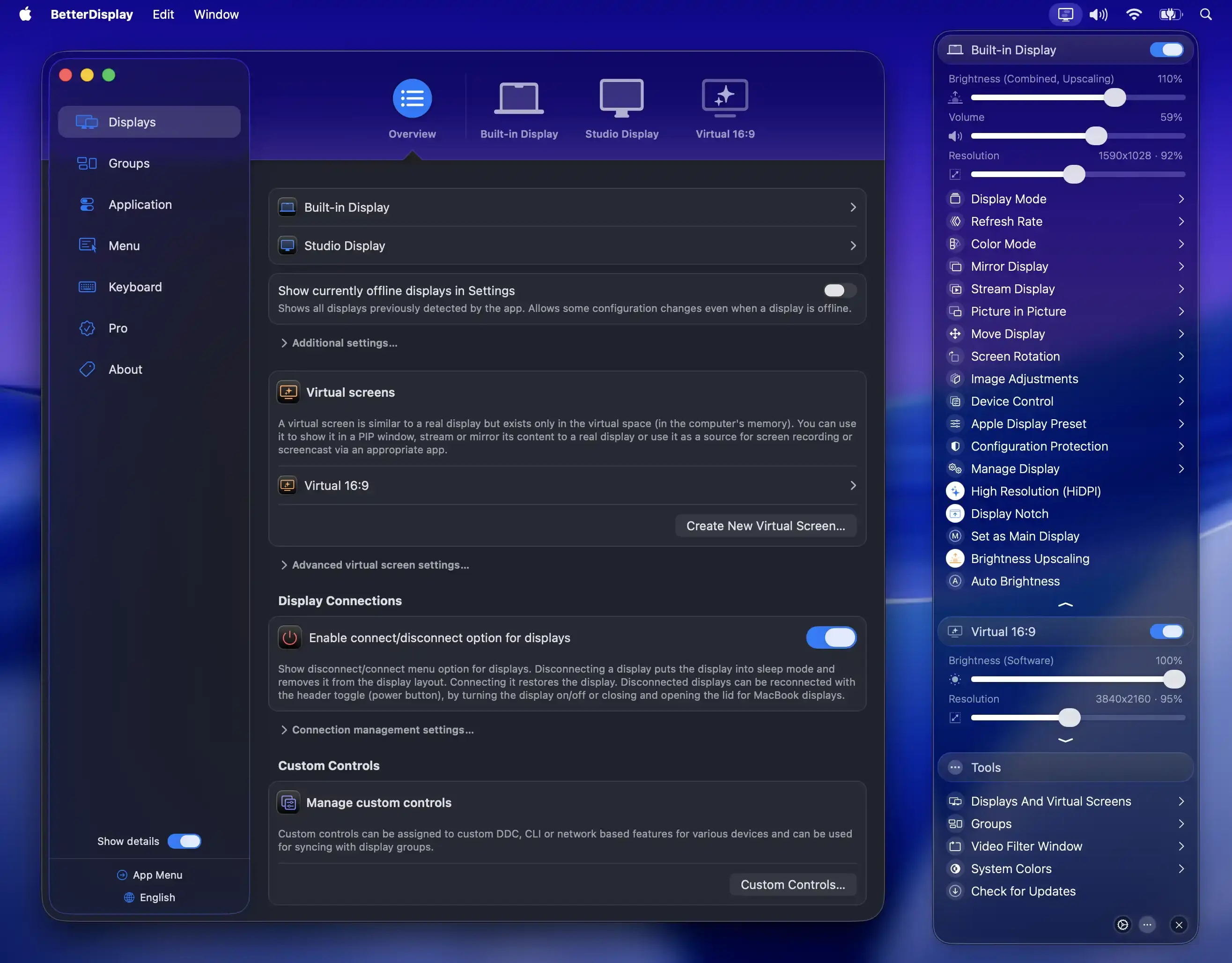Viewport: 1232px width, 963px height.
Task: Open Display Mode submenu
Action: [1066, 199]
